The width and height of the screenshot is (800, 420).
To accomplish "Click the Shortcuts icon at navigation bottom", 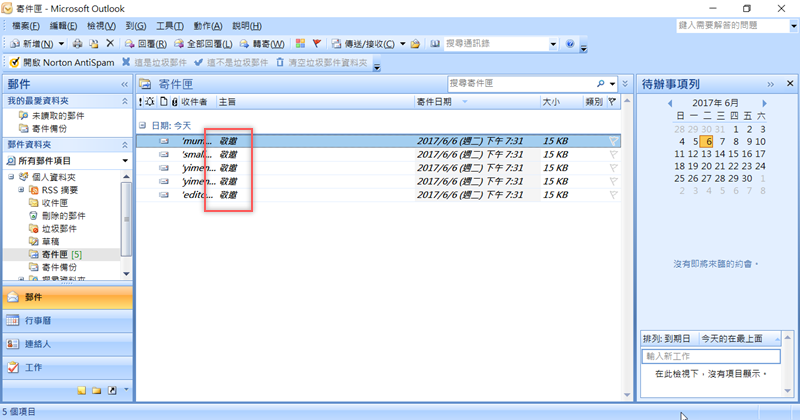I will [112, 390].
